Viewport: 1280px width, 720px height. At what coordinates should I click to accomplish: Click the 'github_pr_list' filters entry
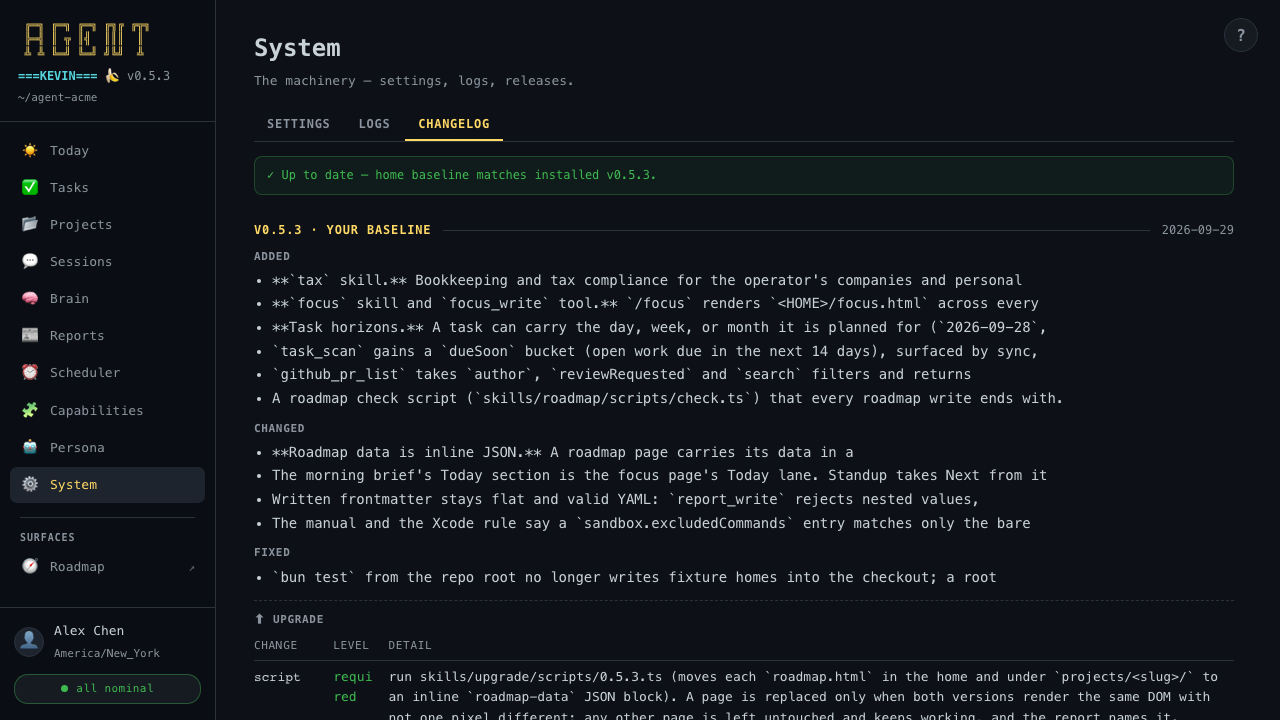point(621,374)
